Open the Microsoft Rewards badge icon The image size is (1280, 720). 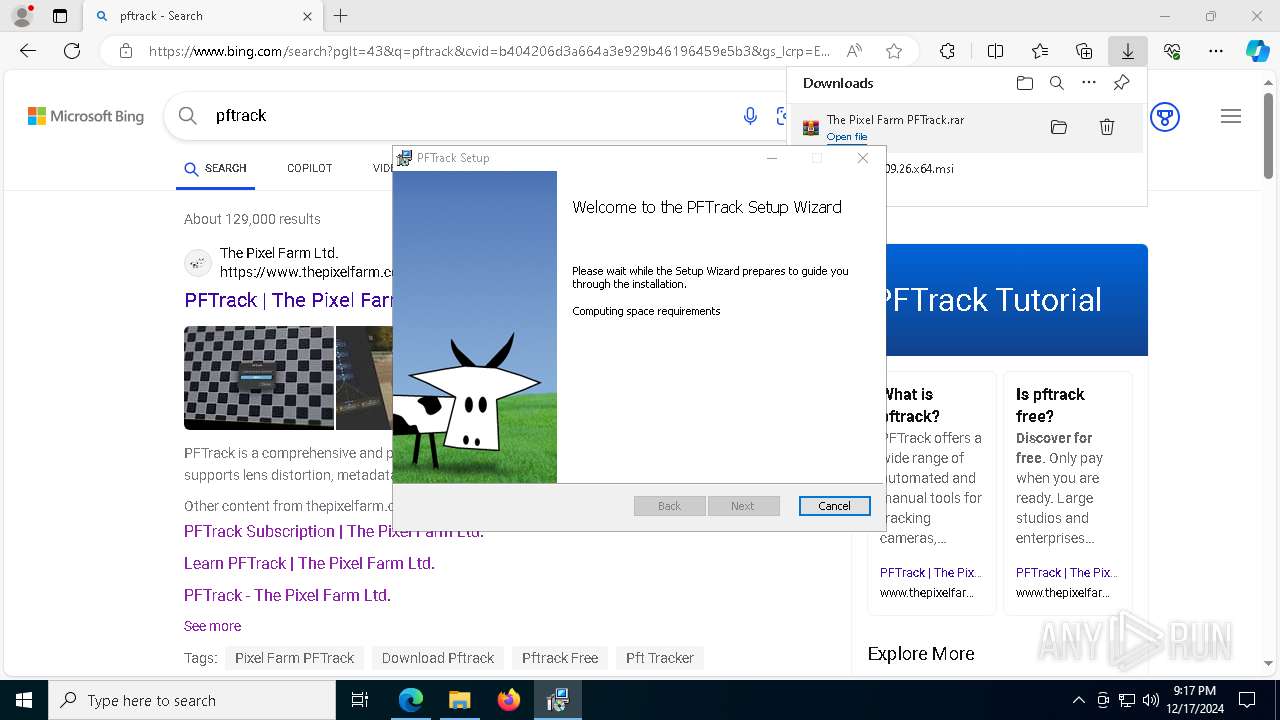[1165, 117]
